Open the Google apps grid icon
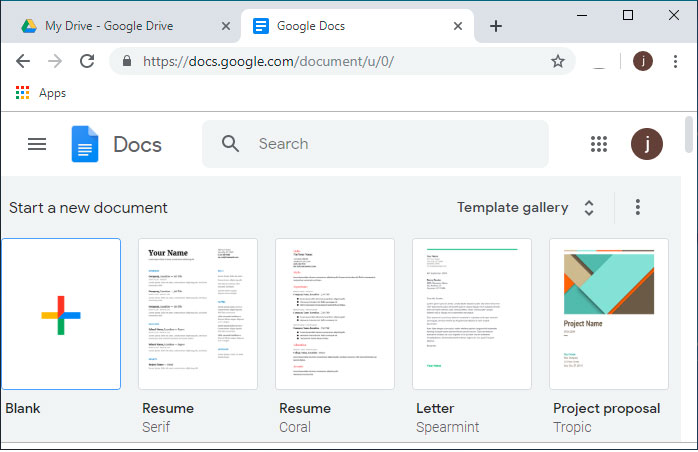This screenshot has width=698, height=452. (x=599, y=144)
